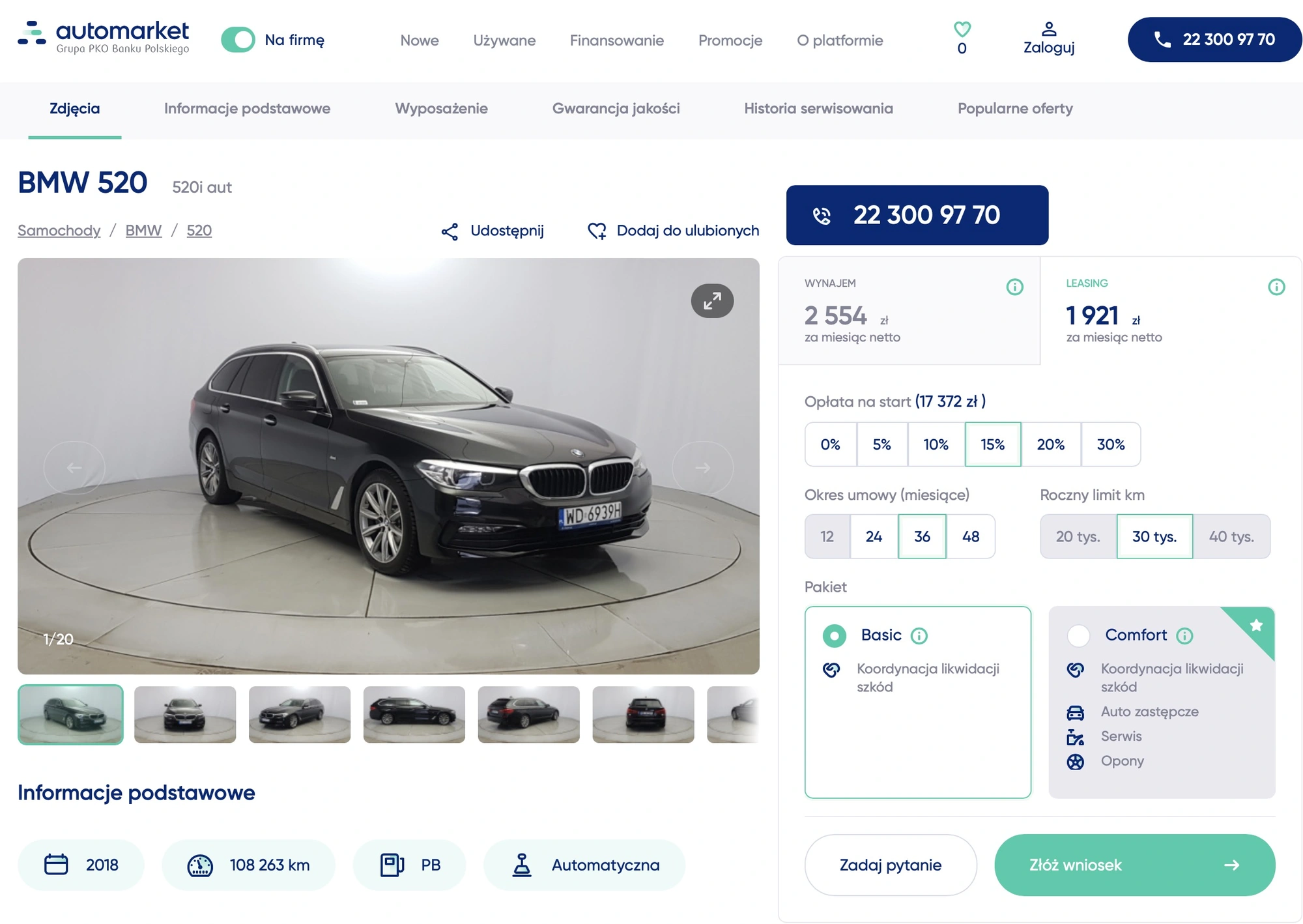The image size is (1303, 924).
Task: Select fourth thumbnail, side view
Action: [x=414, y=714]
